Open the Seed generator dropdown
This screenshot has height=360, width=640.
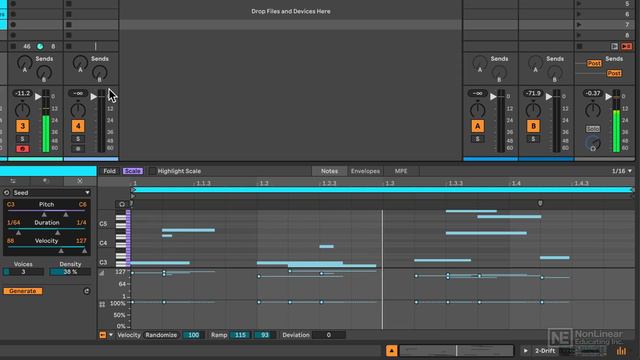pyautogui.click(x=51, y=193)
